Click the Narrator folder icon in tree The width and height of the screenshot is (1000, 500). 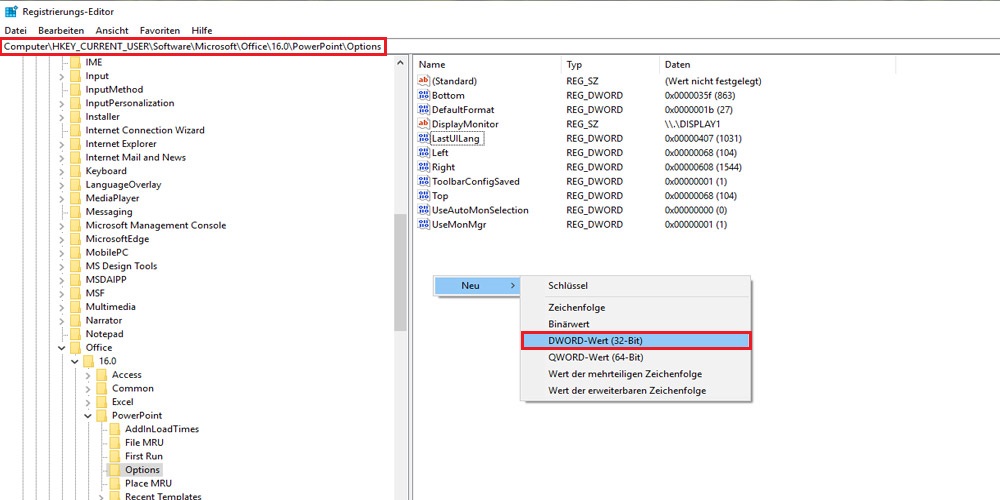[75, 320]
